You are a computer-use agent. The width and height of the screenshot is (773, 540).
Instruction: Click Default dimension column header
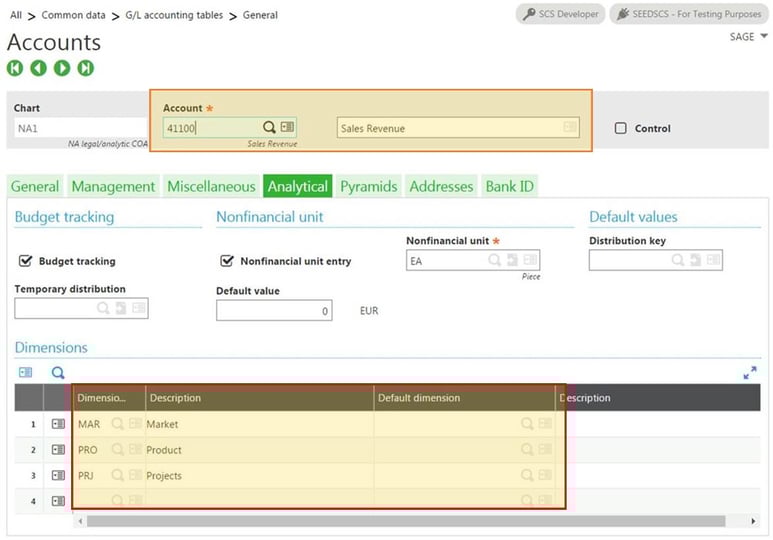464,397
